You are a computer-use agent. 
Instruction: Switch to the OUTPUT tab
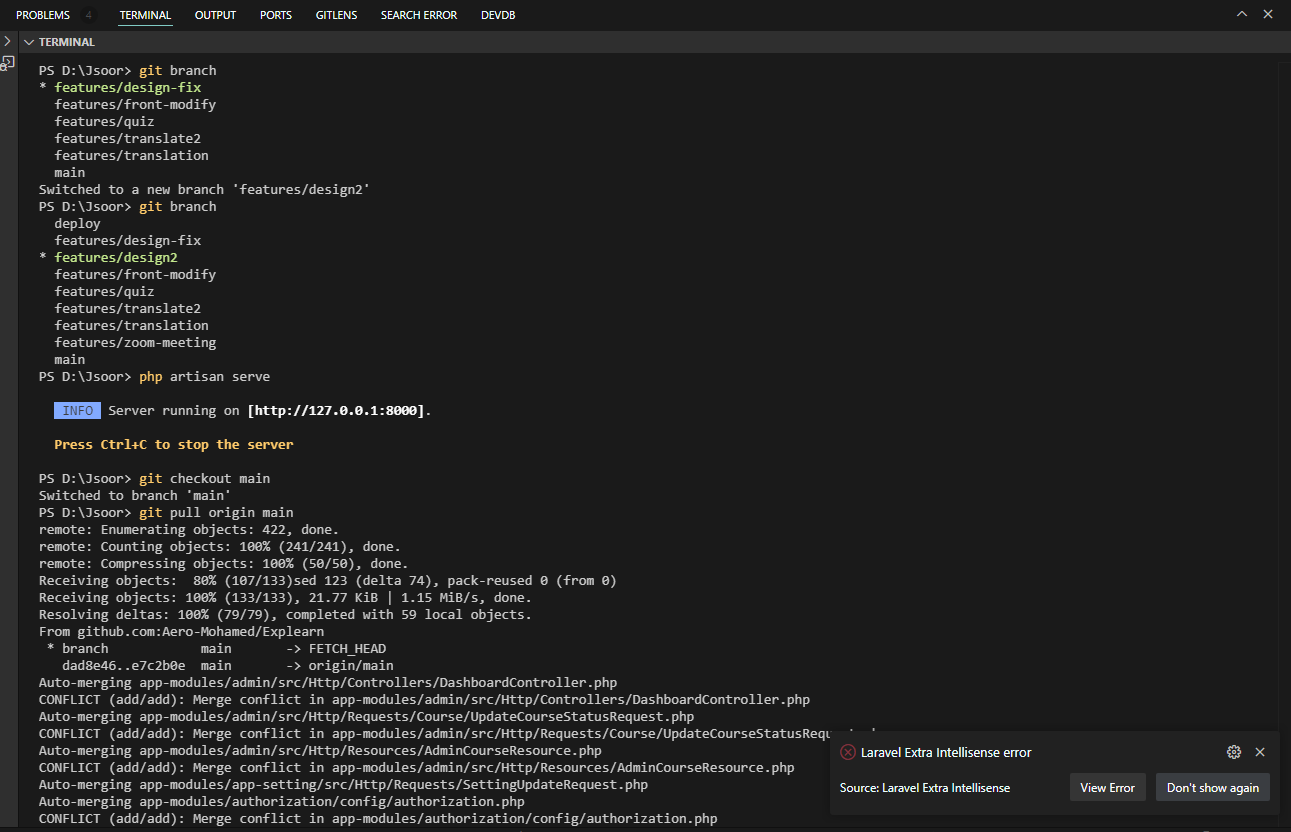click(215, 15)
